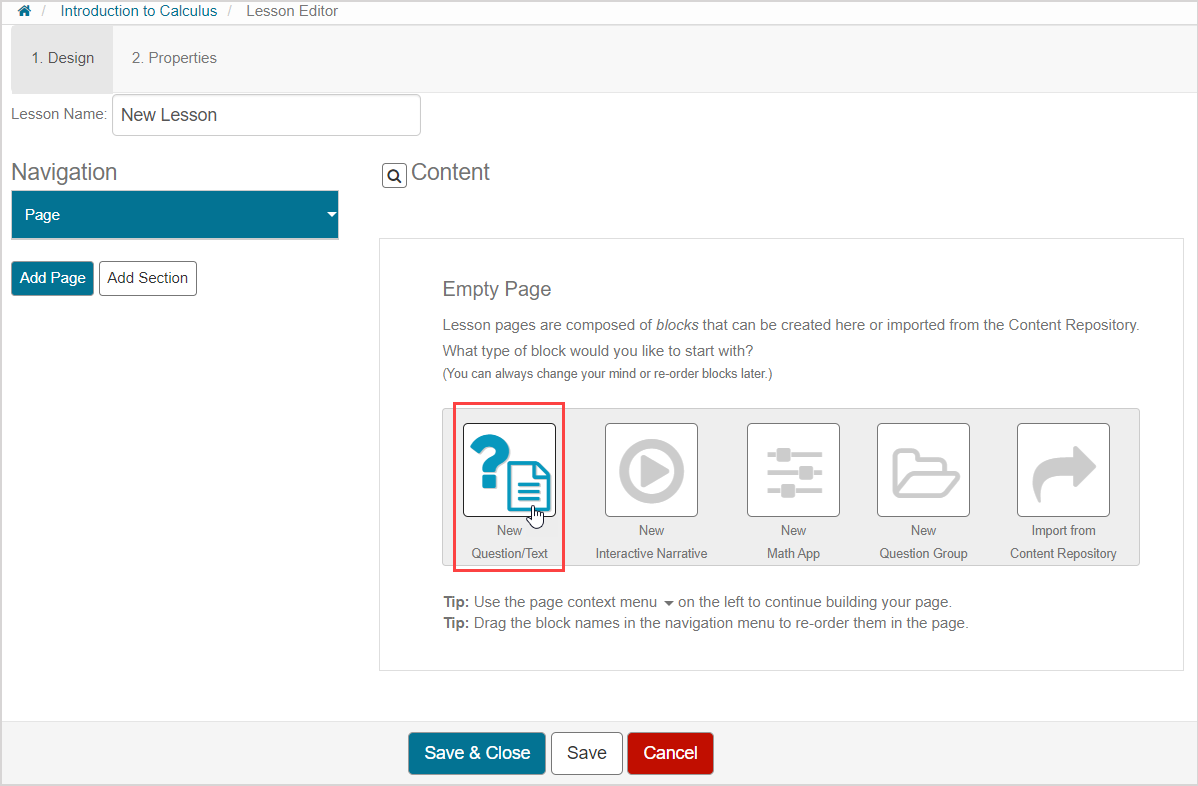Click the magnifier icon beside Content

click(394, 176)
